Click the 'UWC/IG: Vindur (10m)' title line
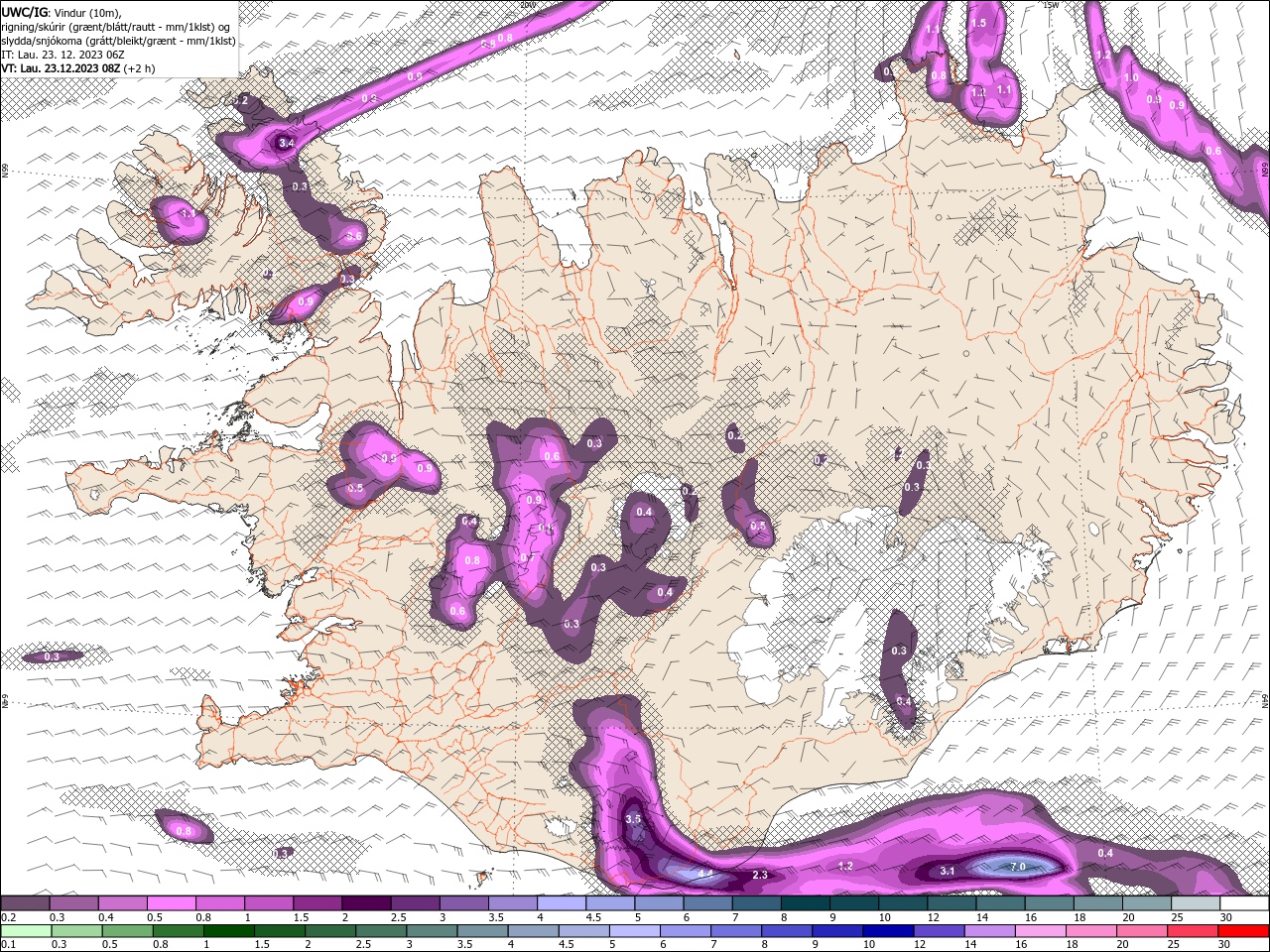The width and height of the screenshot is (1270, 952). [x=62, y=12]
